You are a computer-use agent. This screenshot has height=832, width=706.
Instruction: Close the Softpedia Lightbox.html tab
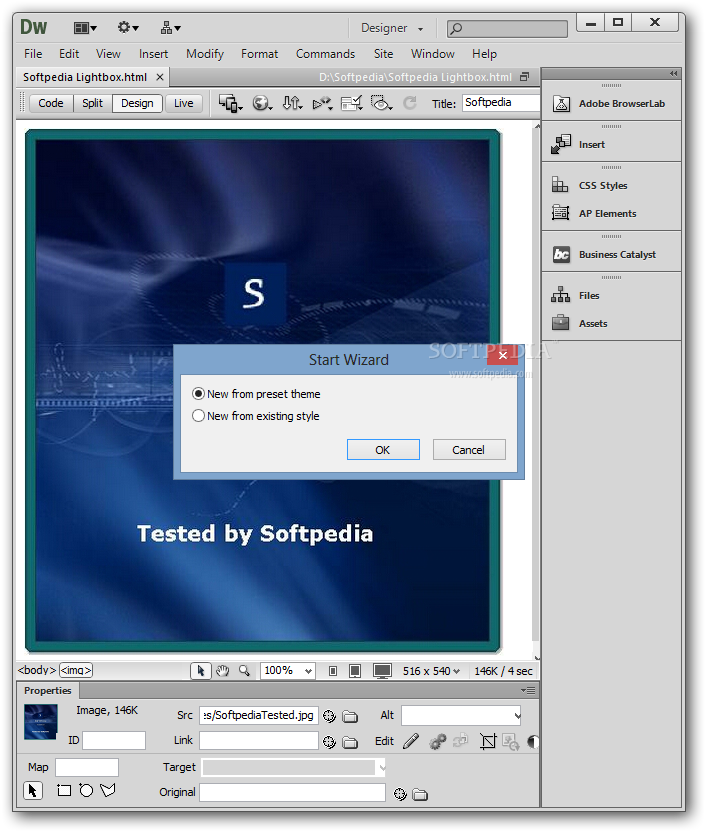pos(160,77)
